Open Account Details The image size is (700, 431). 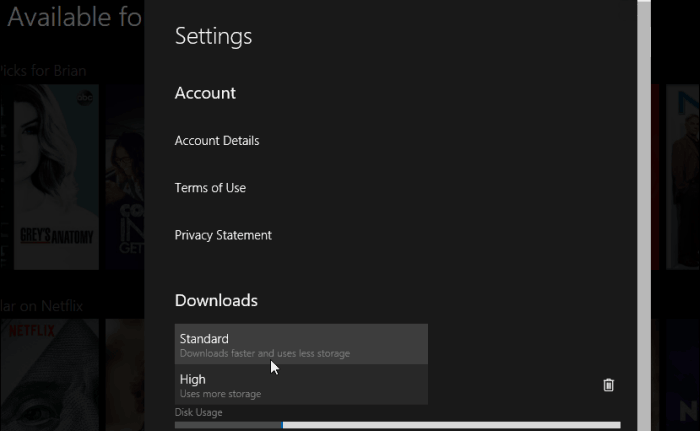[x=217, y=141]
